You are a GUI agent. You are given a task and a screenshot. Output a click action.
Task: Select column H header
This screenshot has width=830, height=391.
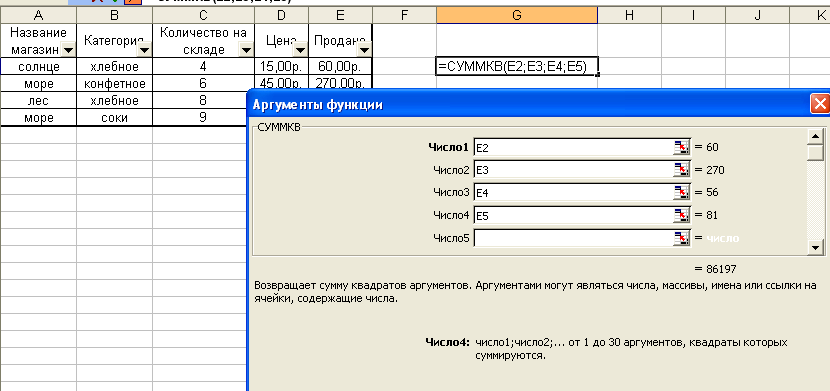pyautogui.click(x=629, y=15)
